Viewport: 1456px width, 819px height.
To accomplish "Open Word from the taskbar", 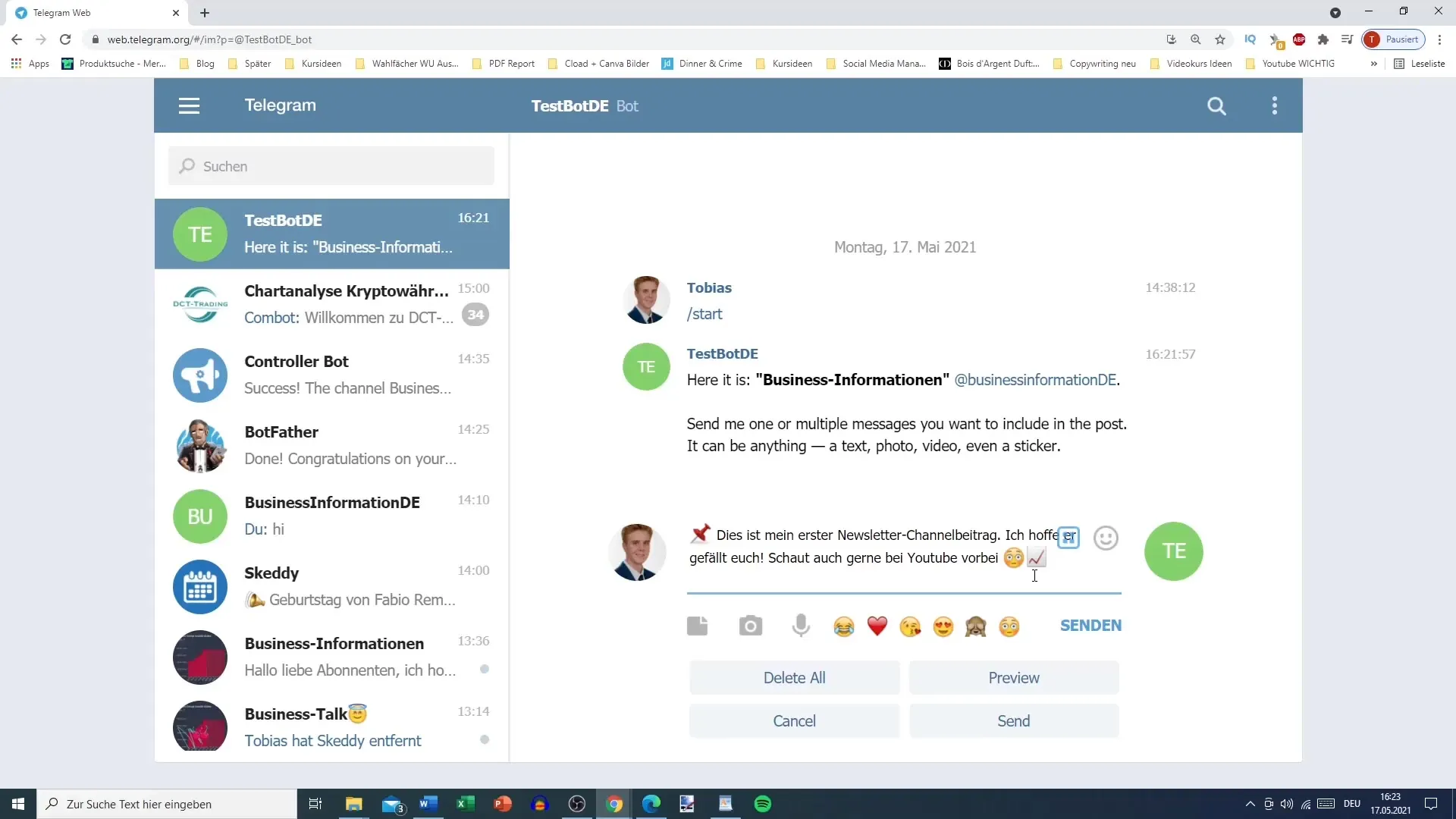I will pos(428,804).
